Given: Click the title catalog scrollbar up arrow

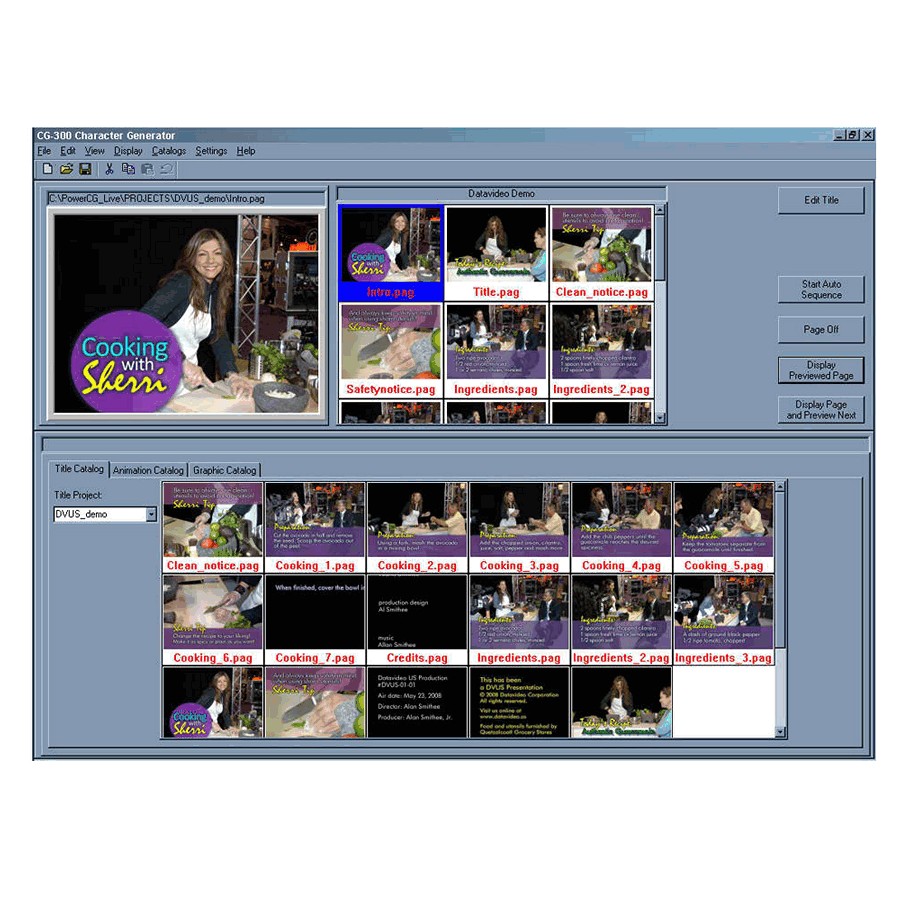Looking at the screenshot, I should coord(780,488).
